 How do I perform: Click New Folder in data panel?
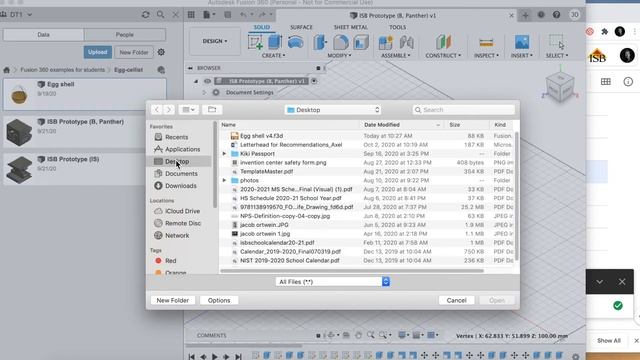[x=134, y=52]
